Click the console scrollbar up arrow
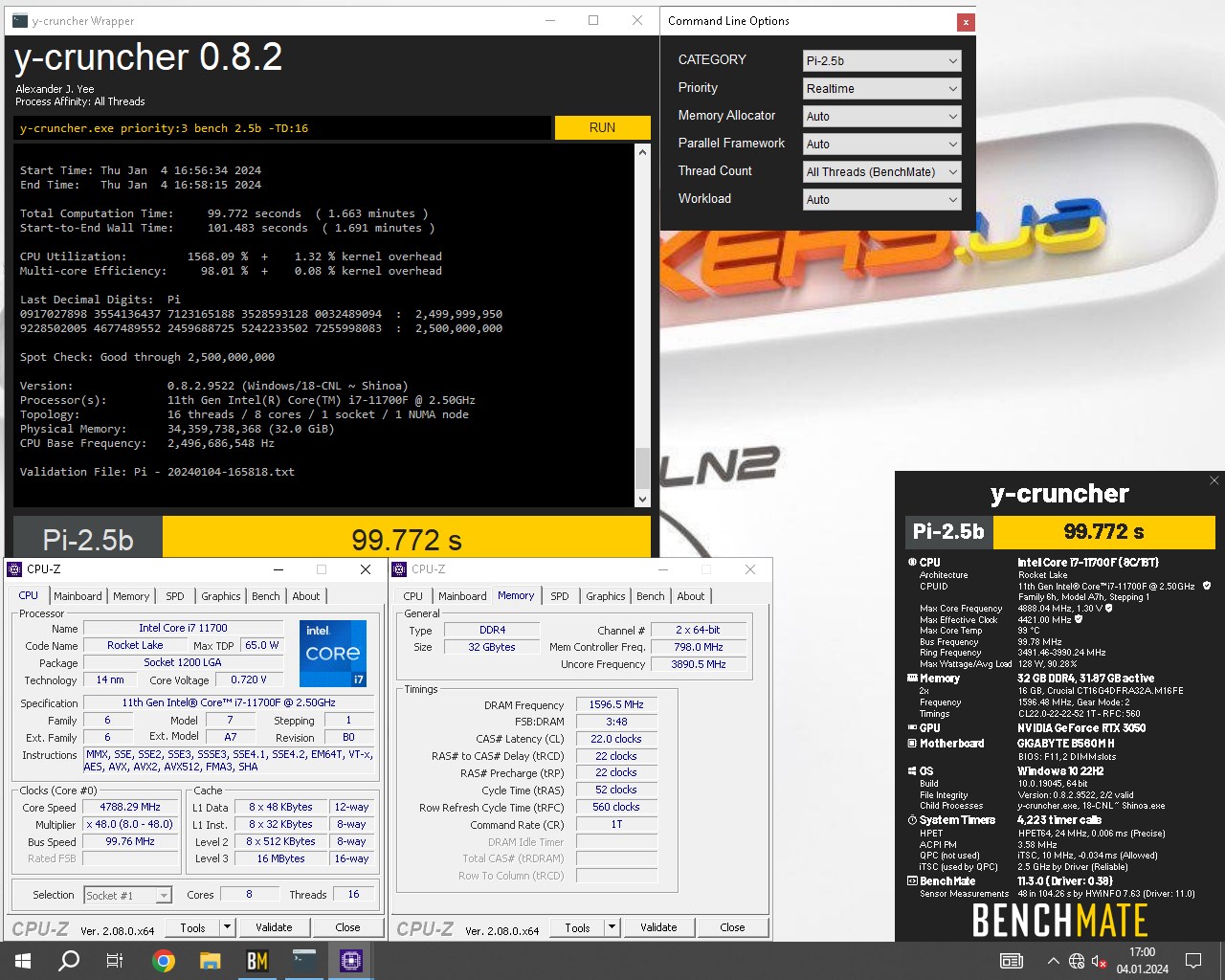The height and width of the screenshot is (980, 1225). pos(642,151)
